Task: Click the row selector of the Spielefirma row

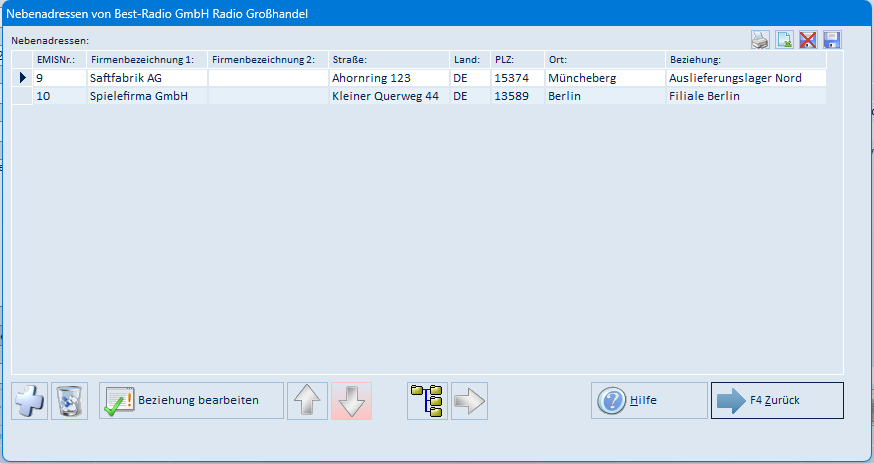Action: coord(22,96)
